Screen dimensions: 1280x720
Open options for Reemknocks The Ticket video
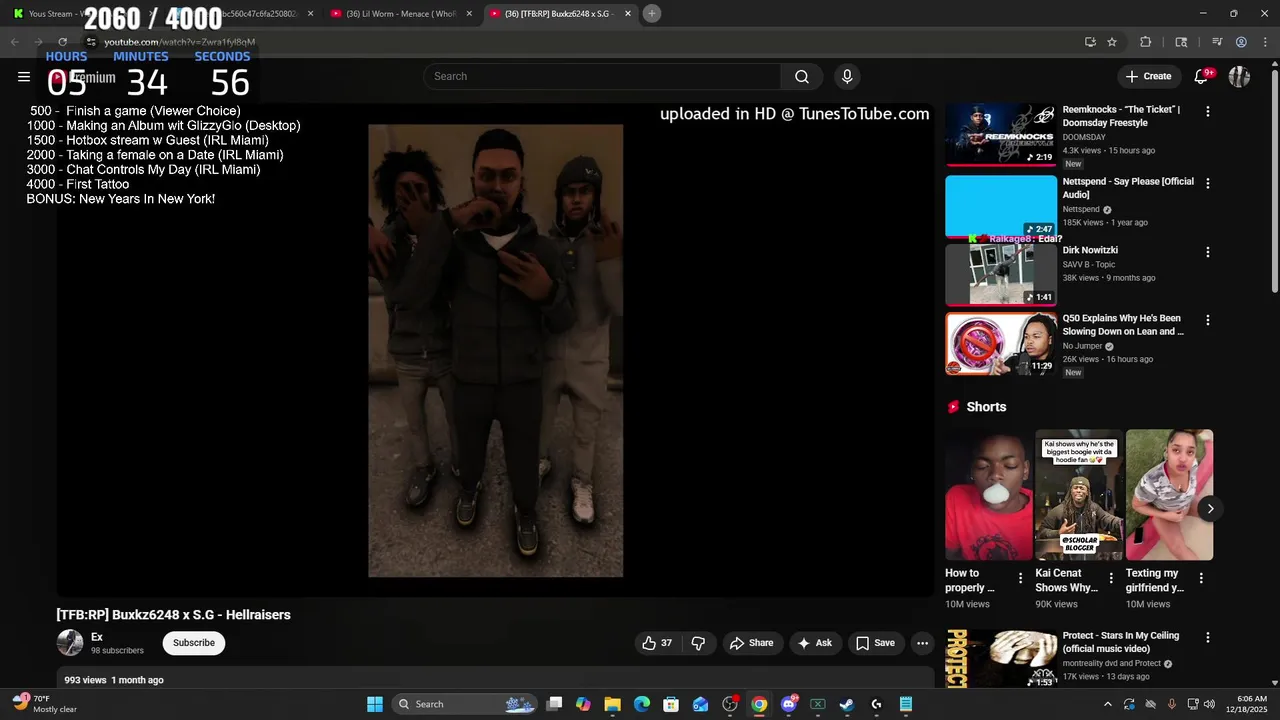(x=1207, y=112)
